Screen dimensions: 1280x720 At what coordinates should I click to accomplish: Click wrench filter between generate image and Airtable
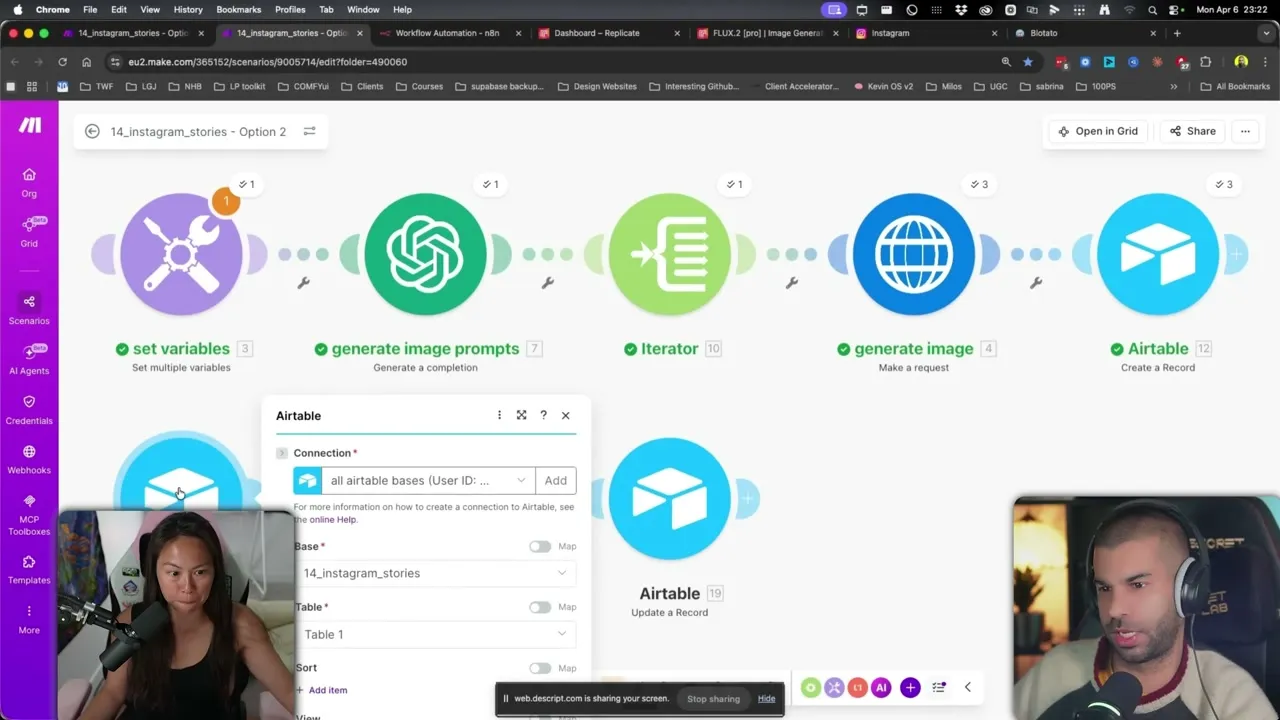[x=1035, y=283]
